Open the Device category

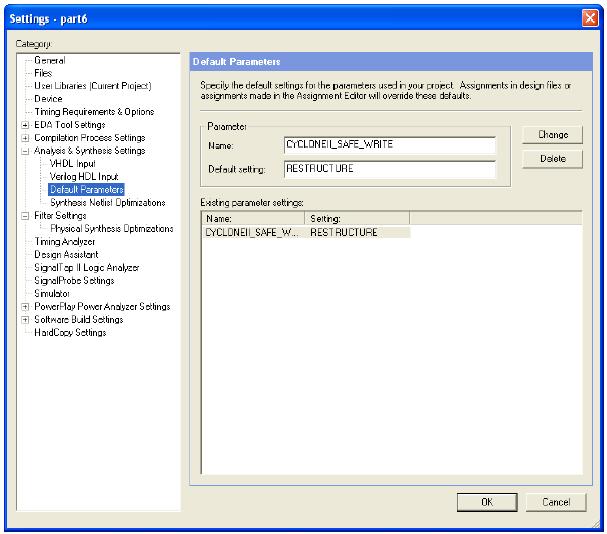(x=48, y=99)
